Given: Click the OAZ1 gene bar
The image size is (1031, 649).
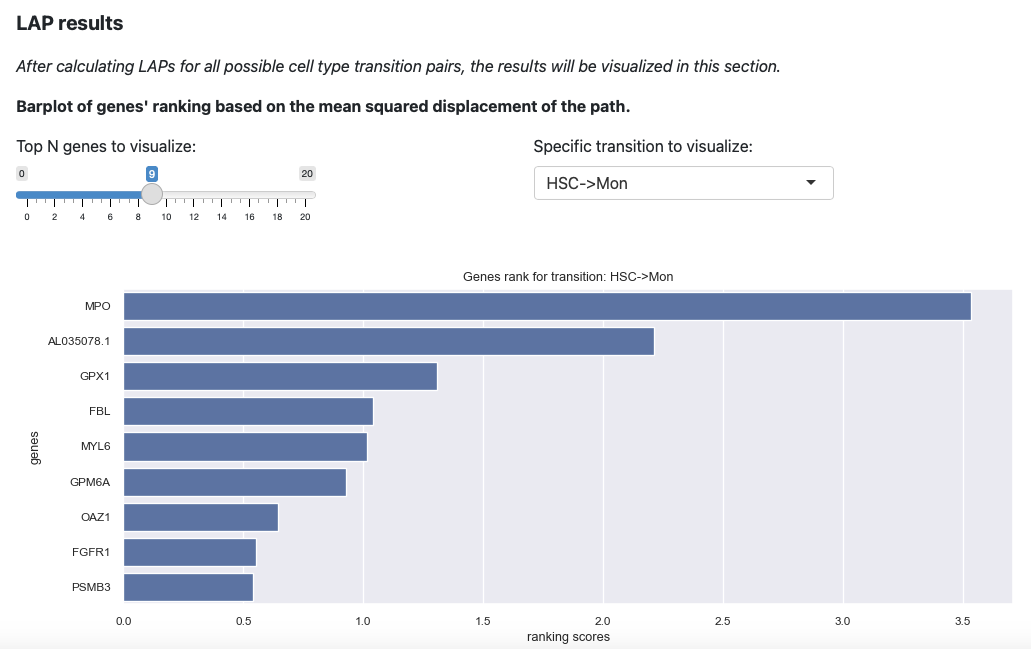Looking at the screenshot, I should click(201, 517).
